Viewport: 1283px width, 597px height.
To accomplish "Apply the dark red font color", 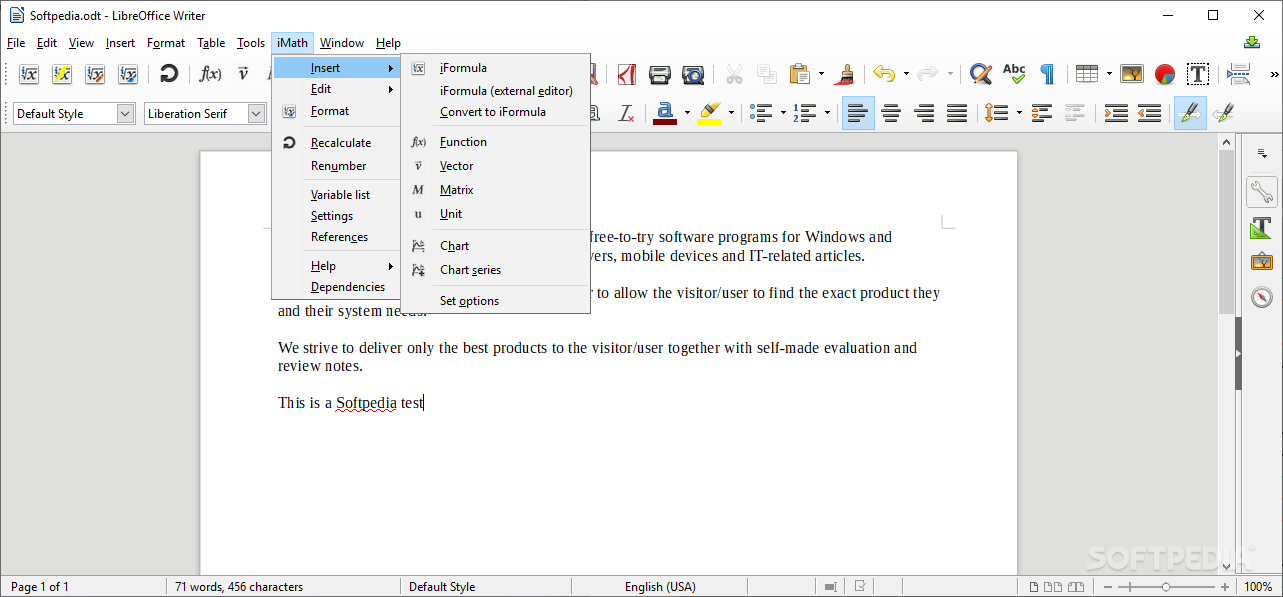I will coord(665,113).
